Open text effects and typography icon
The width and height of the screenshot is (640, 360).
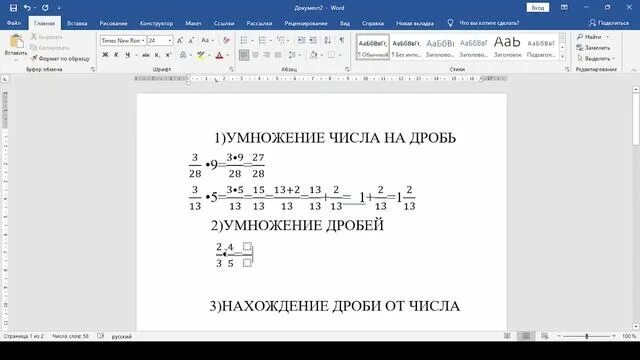click(183, 55)
